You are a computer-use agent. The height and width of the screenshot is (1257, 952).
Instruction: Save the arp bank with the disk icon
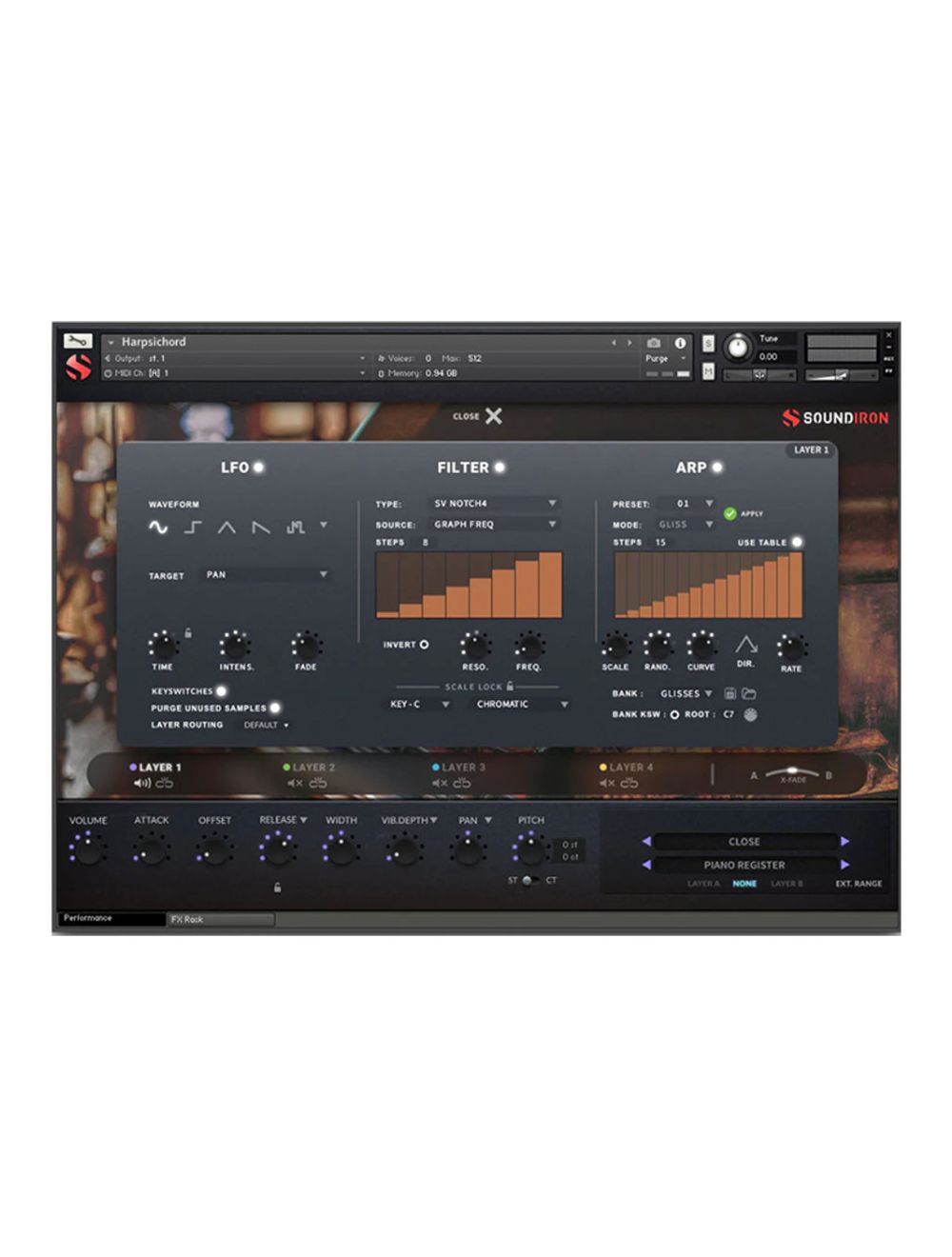pos(729,693)
